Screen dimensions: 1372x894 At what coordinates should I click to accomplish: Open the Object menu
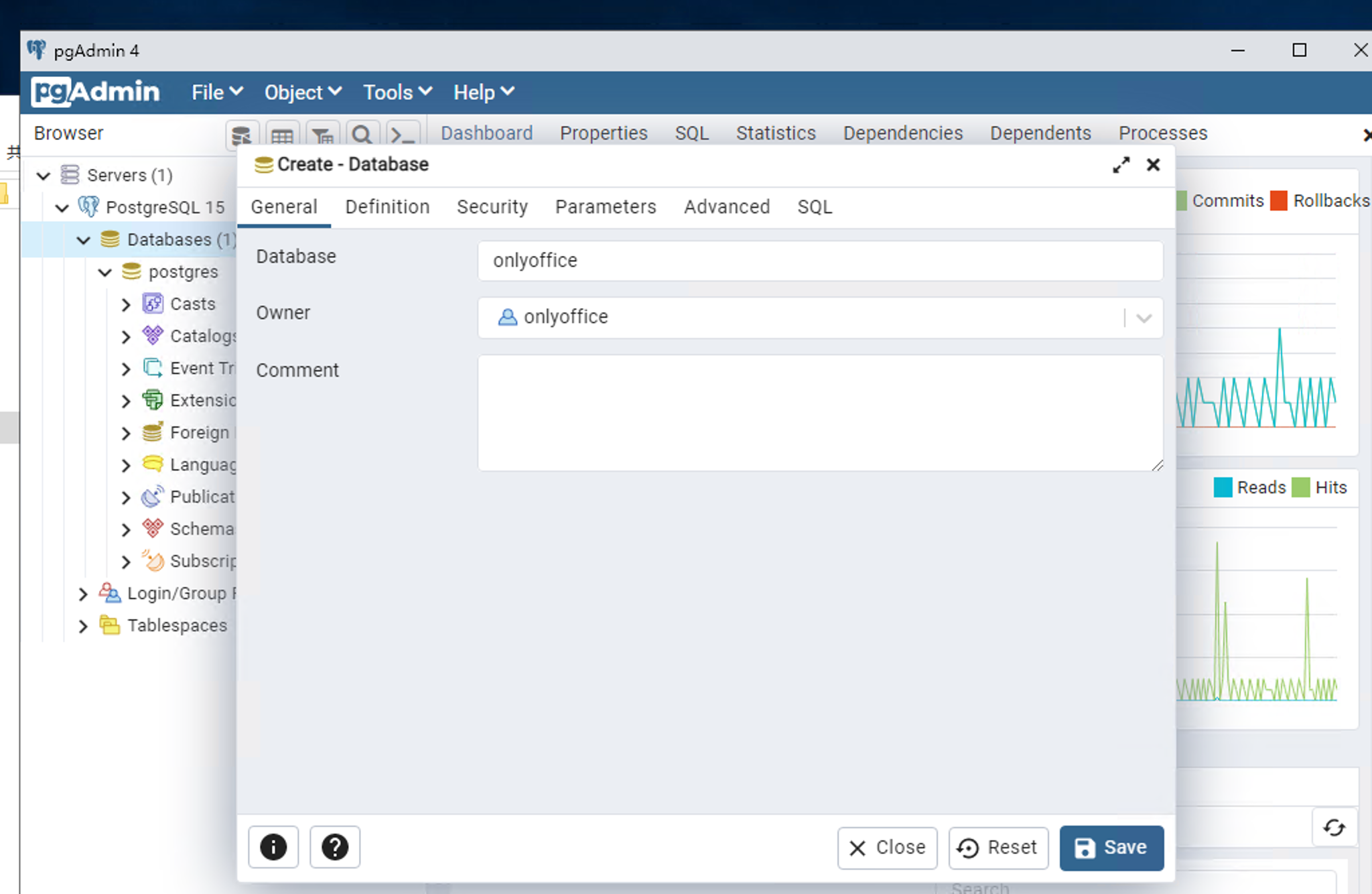pos(303,92)
